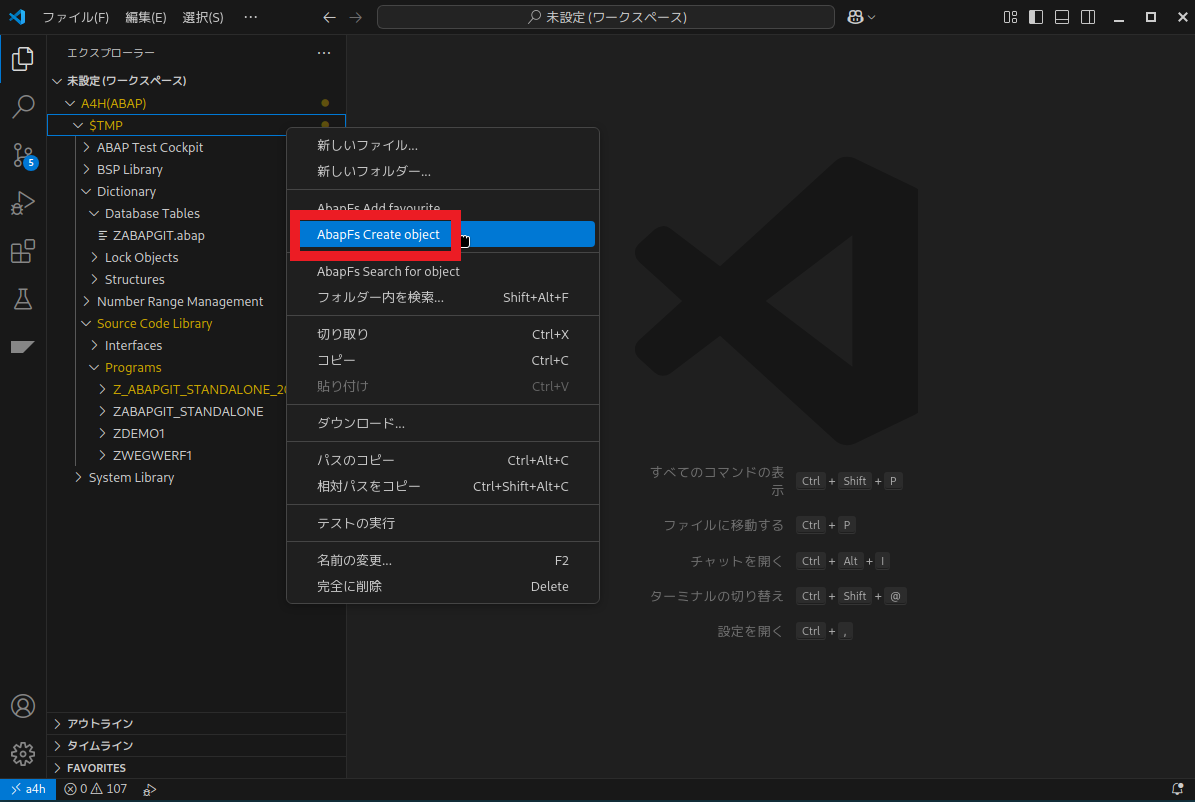Viewport: 1195px width, 802px height.
Task: Click the a4h remote indicator in the status bar
Action: click(x=27, y=789)
